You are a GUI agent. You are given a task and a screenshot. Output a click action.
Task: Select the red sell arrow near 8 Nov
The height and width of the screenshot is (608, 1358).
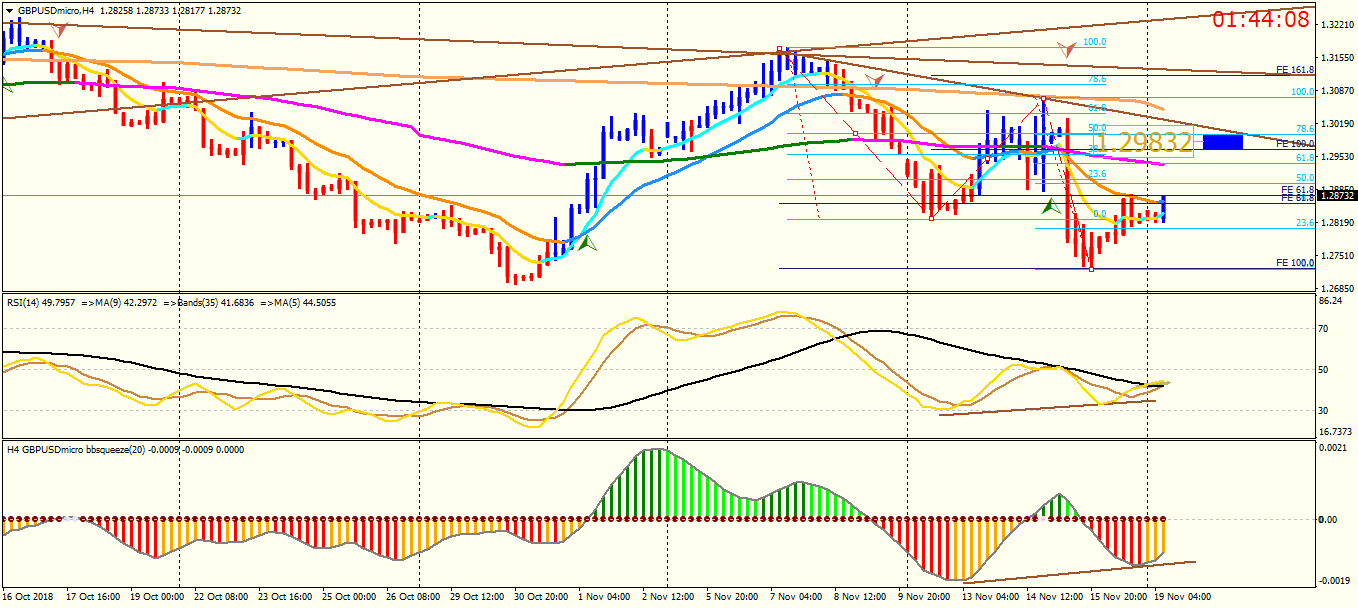click(x=876, y=79)
